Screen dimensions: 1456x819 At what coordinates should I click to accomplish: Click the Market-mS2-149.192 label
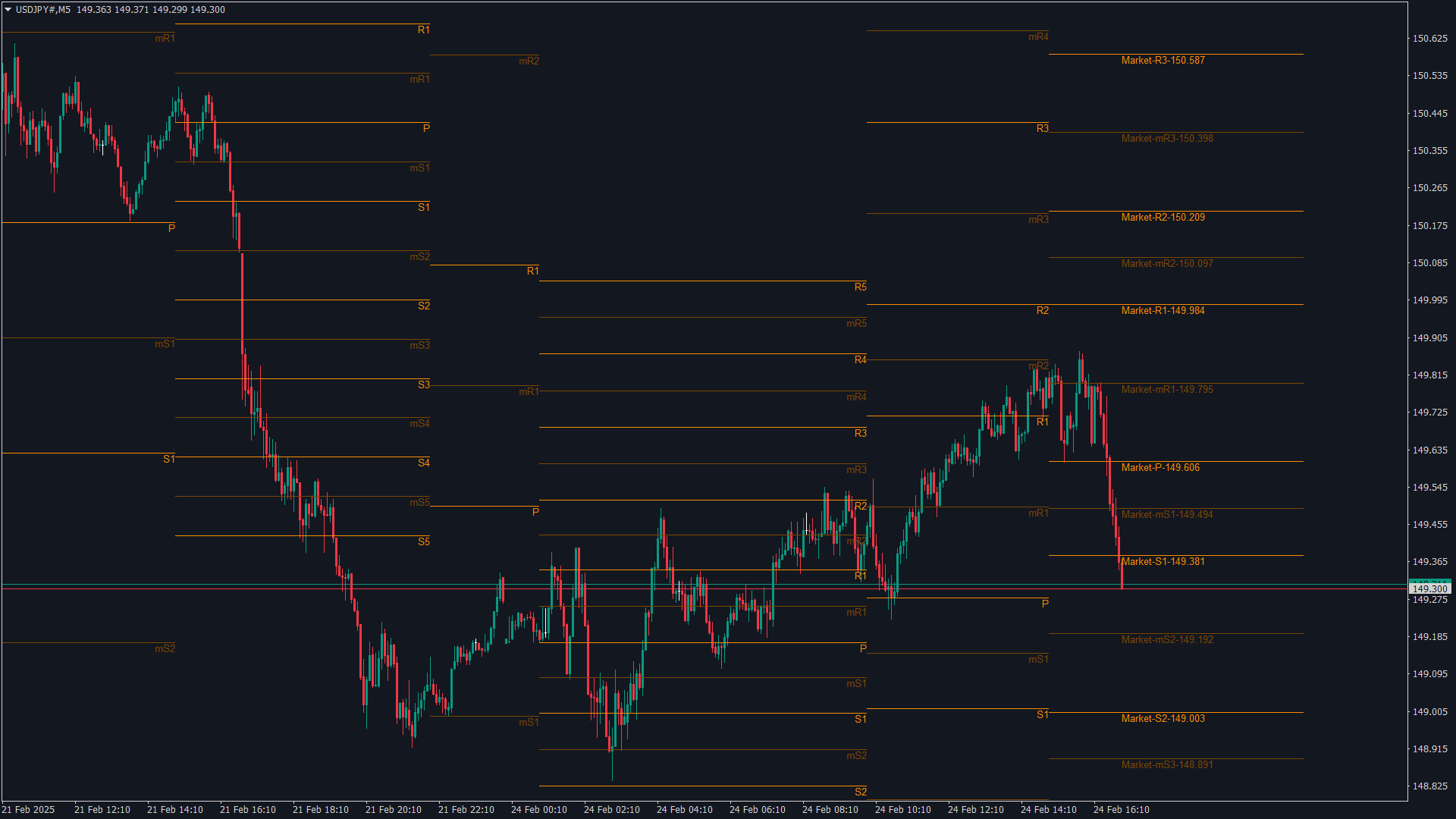click(1167, 640)
